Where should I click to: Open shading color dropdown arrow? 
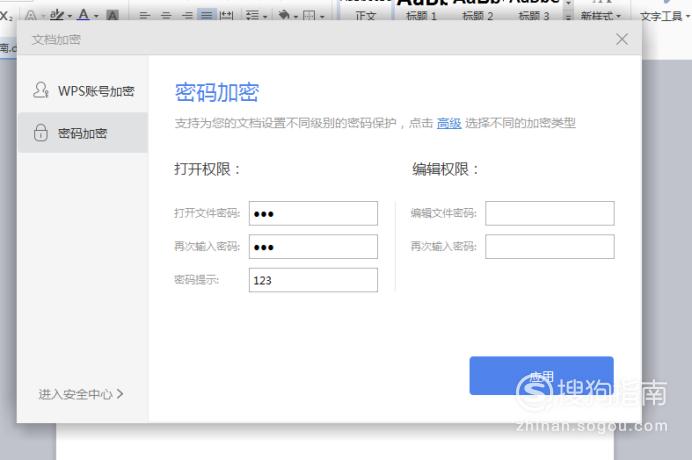pos(296,17)
